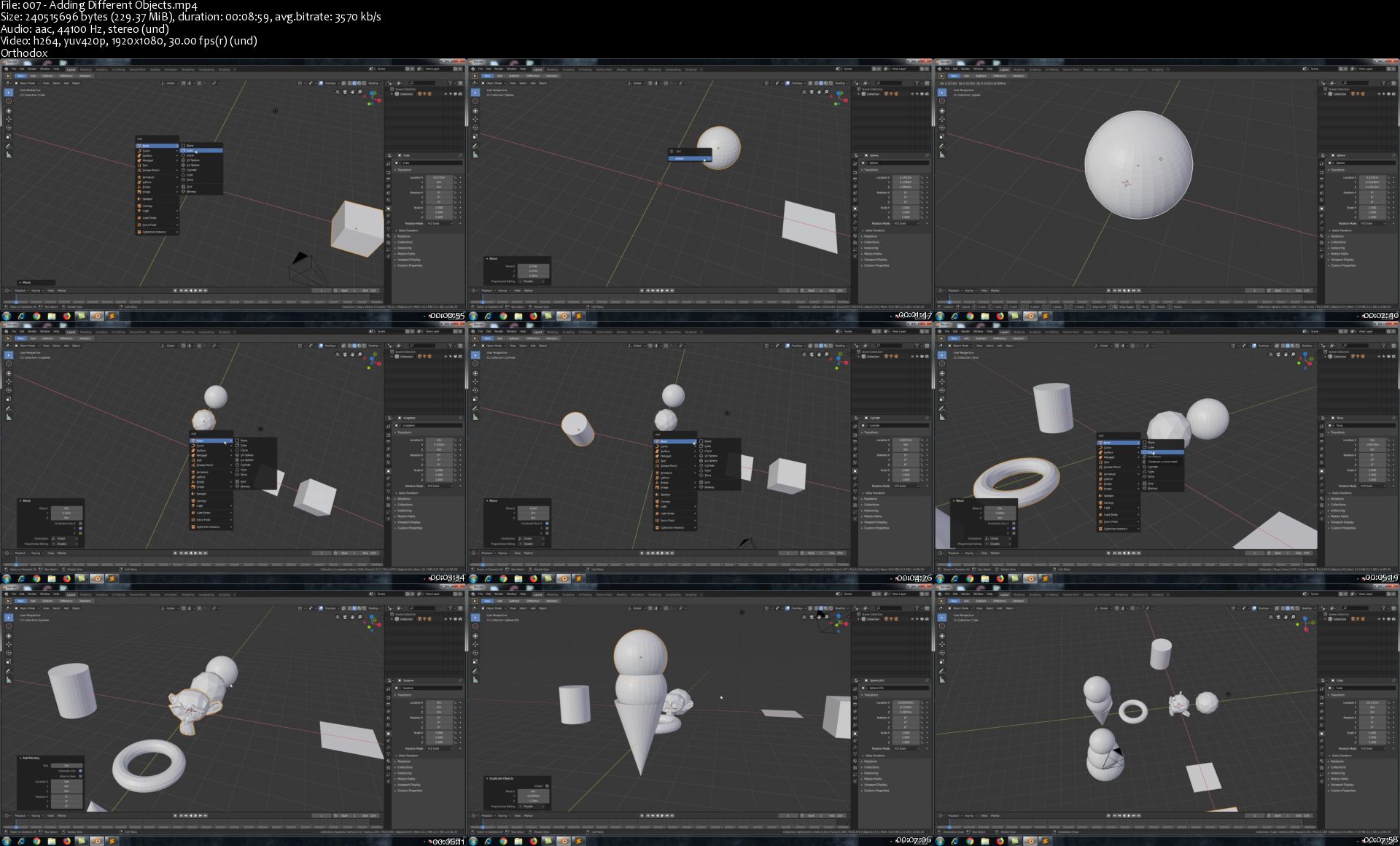The width and height of the screenshot is (1400, 846).
Task: Toggle Constraint Axis Y in the 00:04:26 Move panel
Action: pyautogui.click(x=547, y=528)
